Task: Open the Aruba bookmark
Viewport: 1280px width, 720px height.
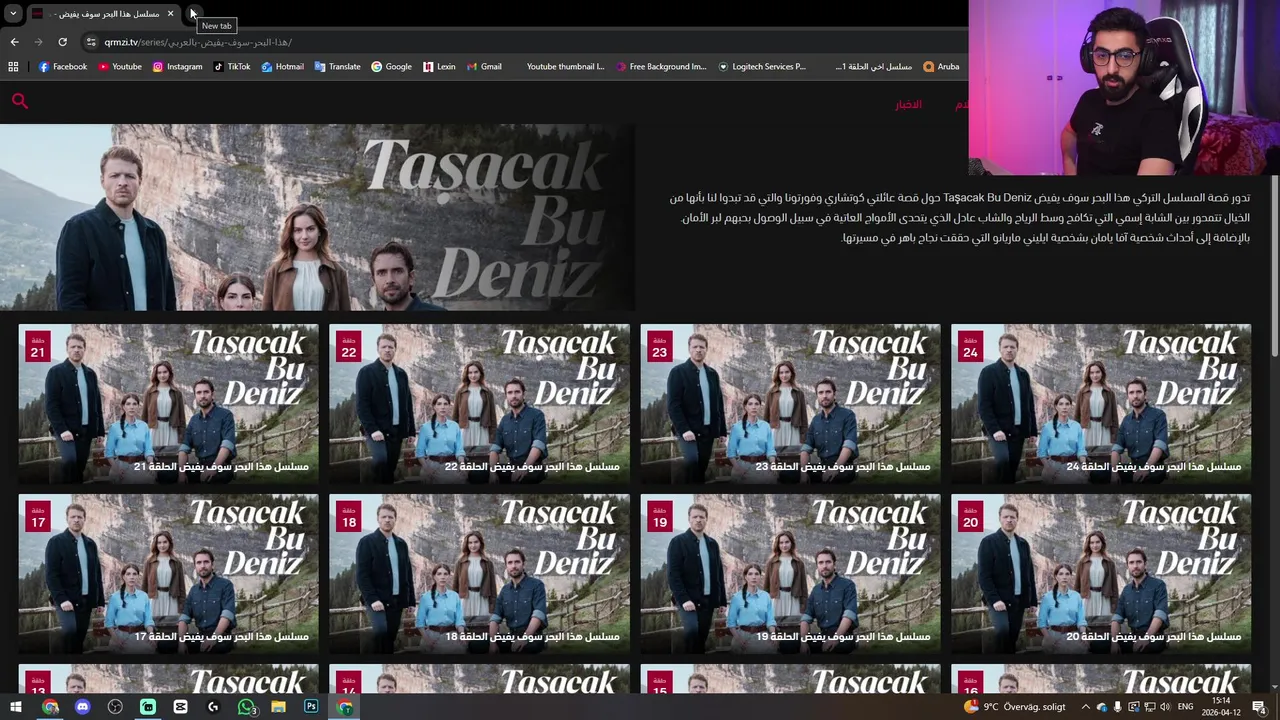Action: (x=941, y=67)
